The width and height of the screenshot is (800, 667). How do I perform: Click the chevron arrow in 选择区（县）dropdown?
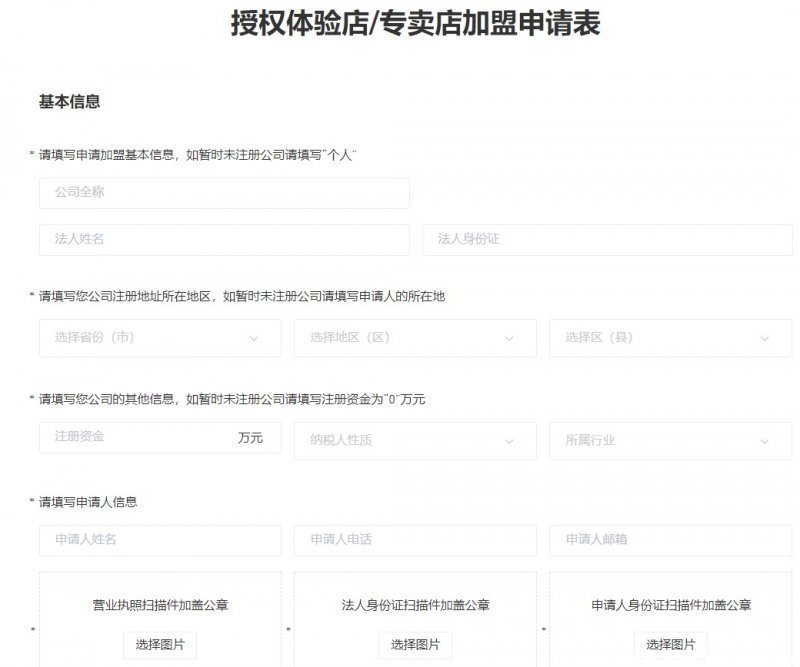coord(764,339)
